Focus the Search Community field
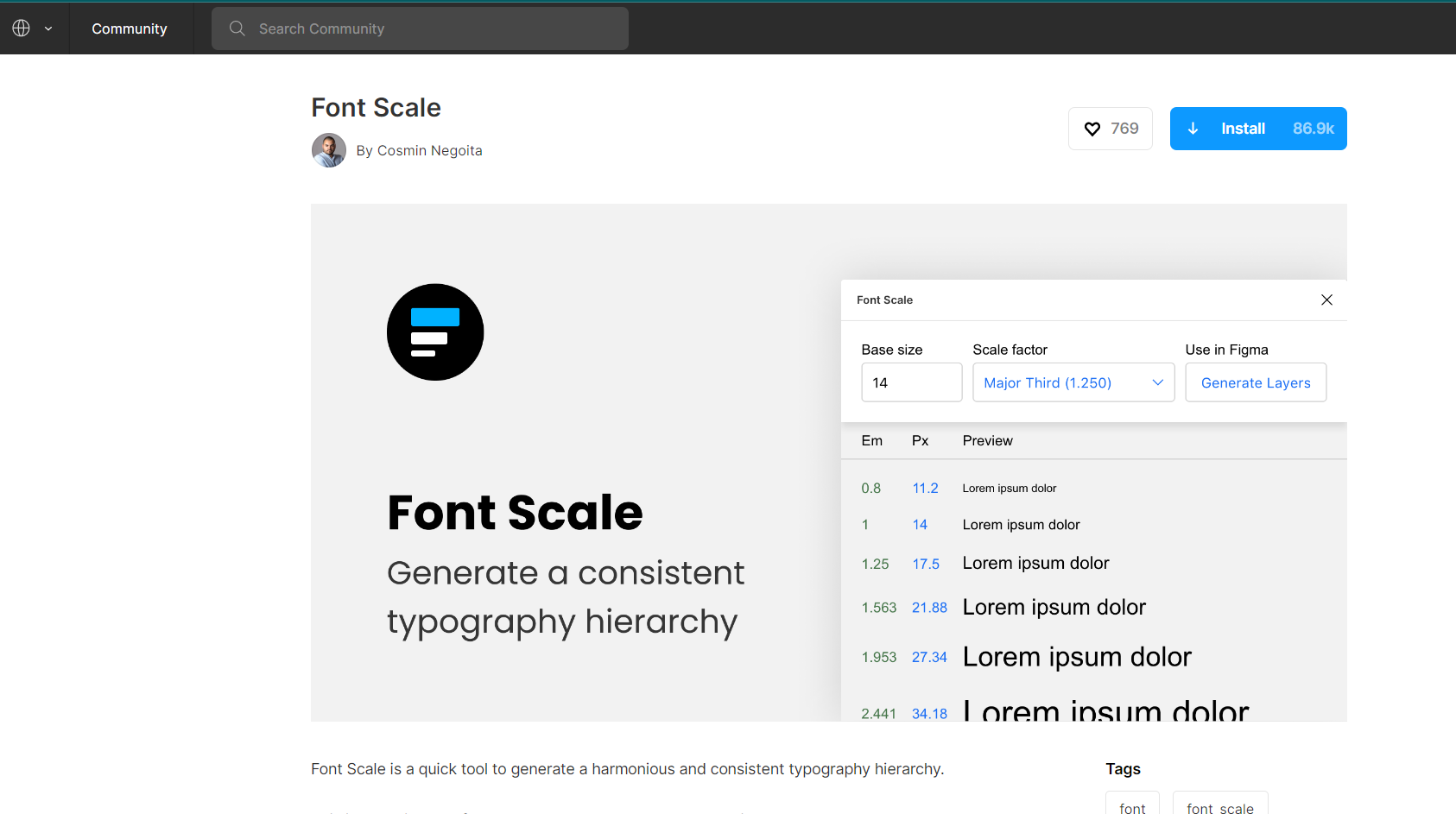1456x814 pixels. click(420, 28)
